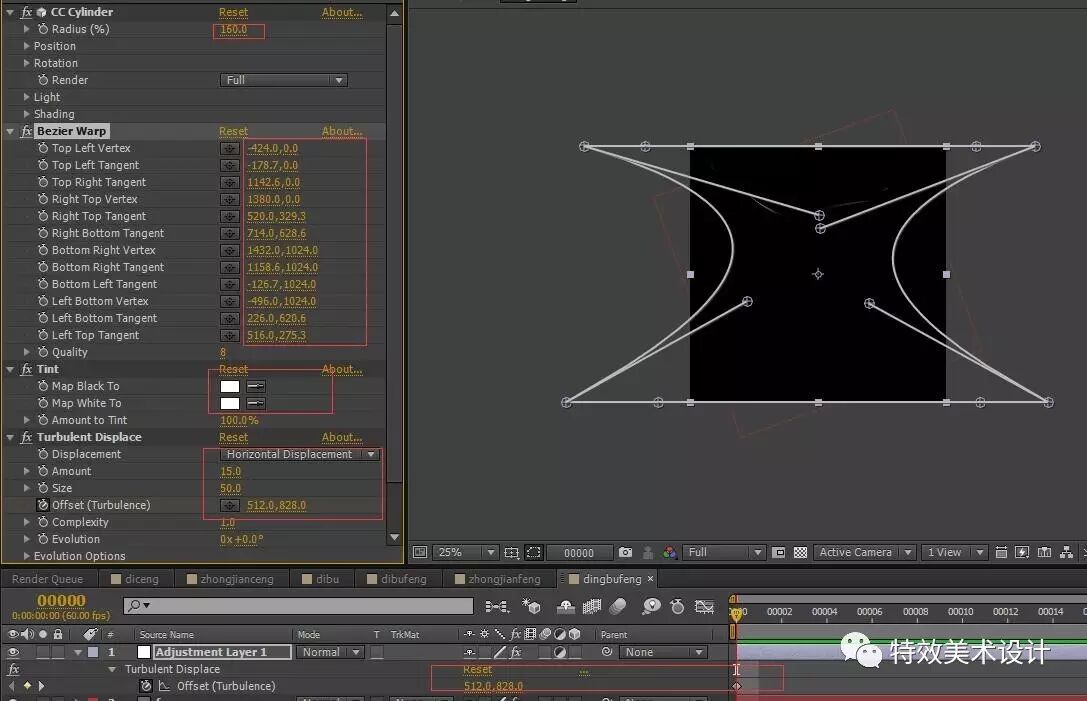Viewport: 1087px width, 701px height.
Task: Click the Brainstorm lightbulb icon in timeline
Action: pyautogui.click(x=651, y=607)
